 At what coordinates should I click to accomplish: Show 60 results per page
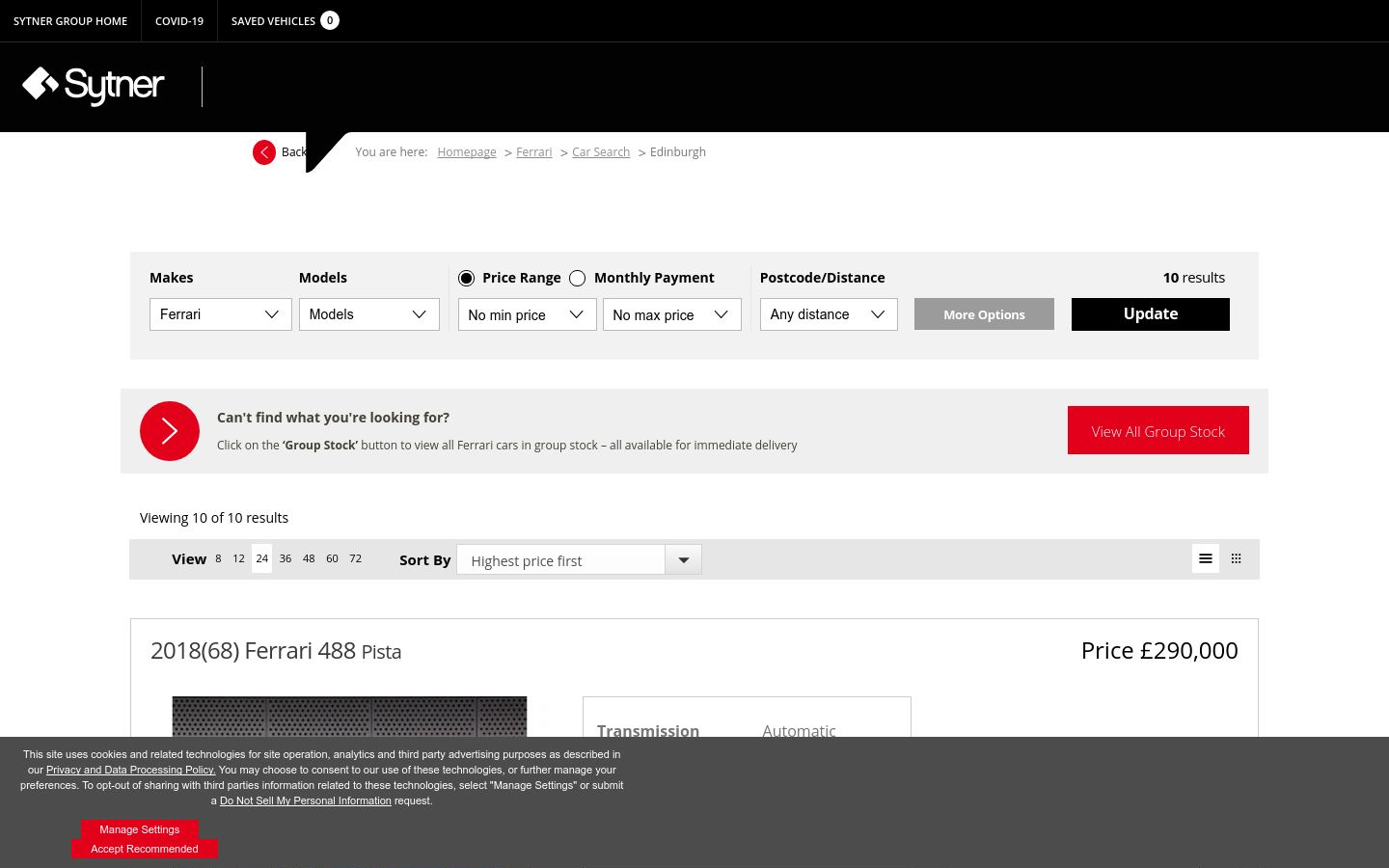tap(332, 558)
